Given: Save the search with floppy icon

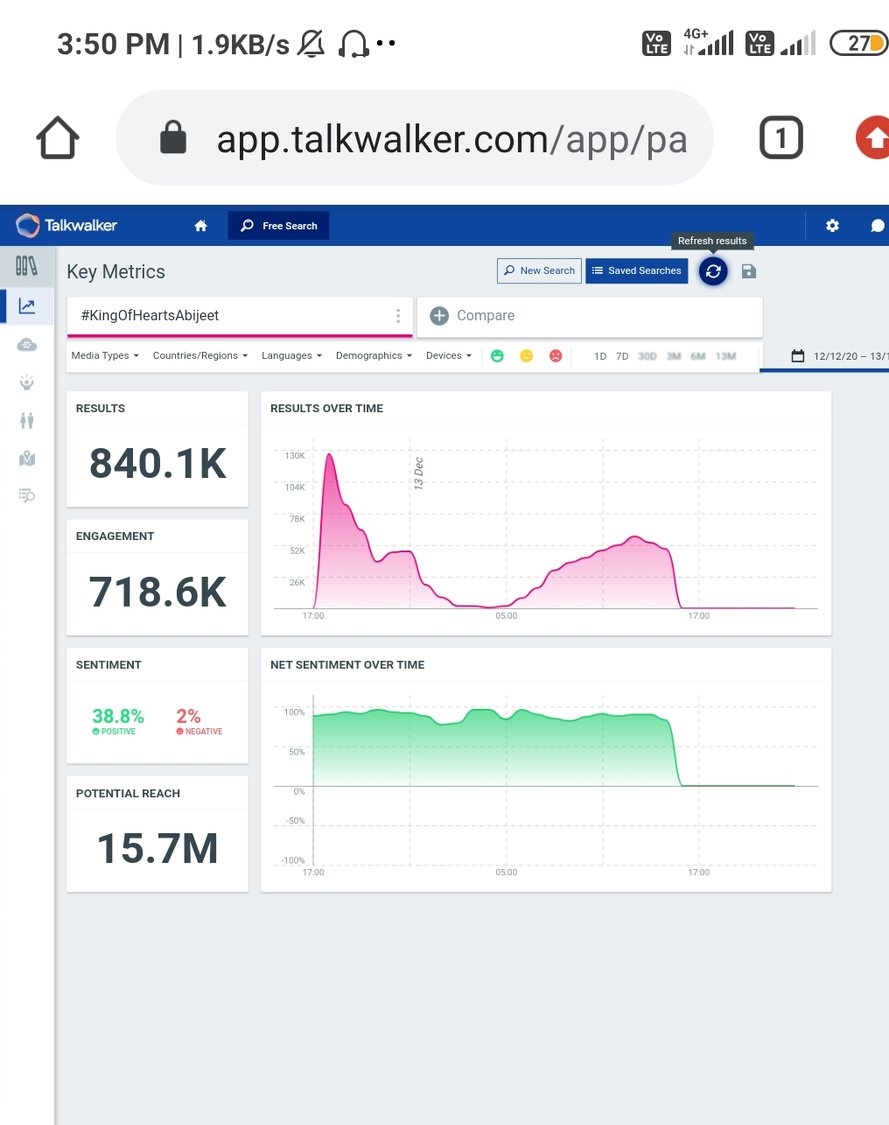Looking at the screenshot, I should point(748,271).
